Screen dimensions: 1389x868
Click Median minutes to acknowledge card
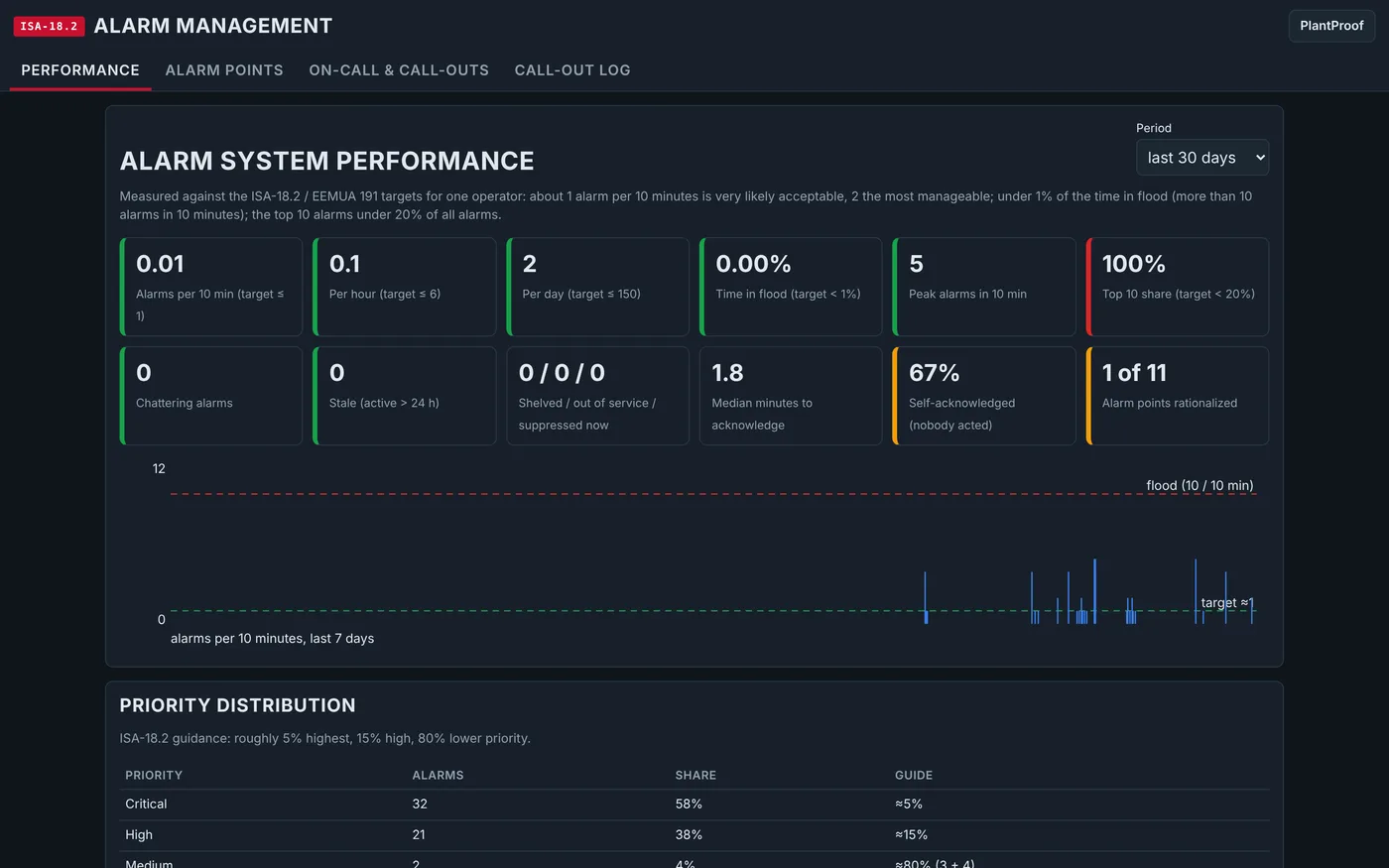pos(791,396)
